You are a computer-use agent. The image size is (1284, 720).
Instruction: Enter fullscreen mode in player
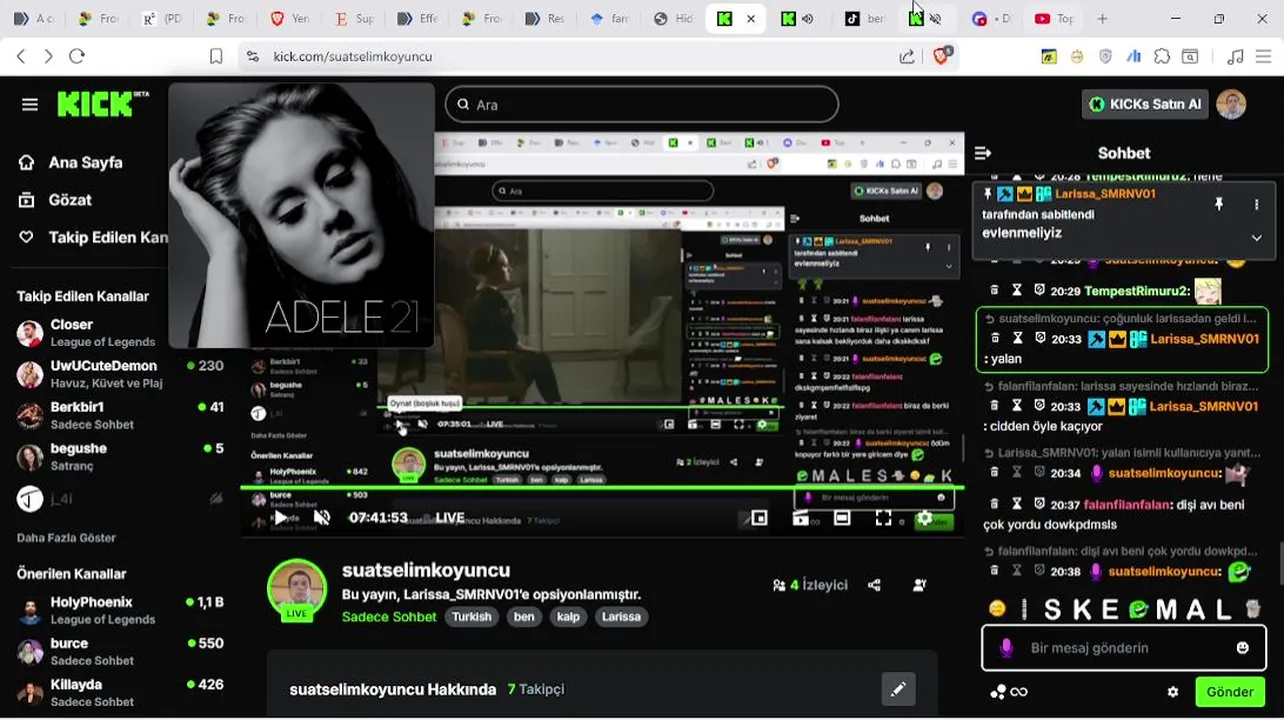(883, 518)
